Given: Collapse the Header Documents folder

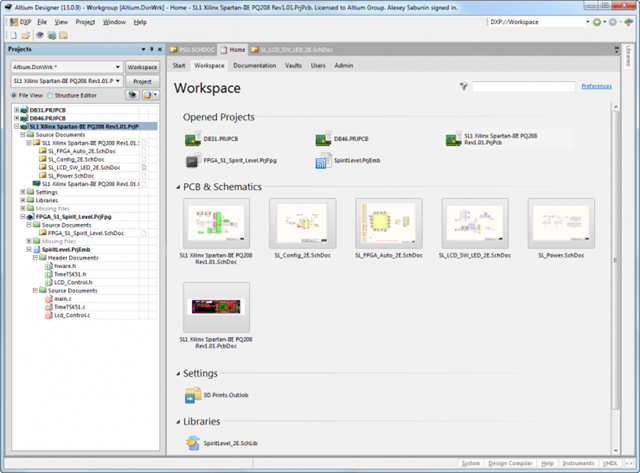Looking at the screenshot, I should click(x=35, y=258).
